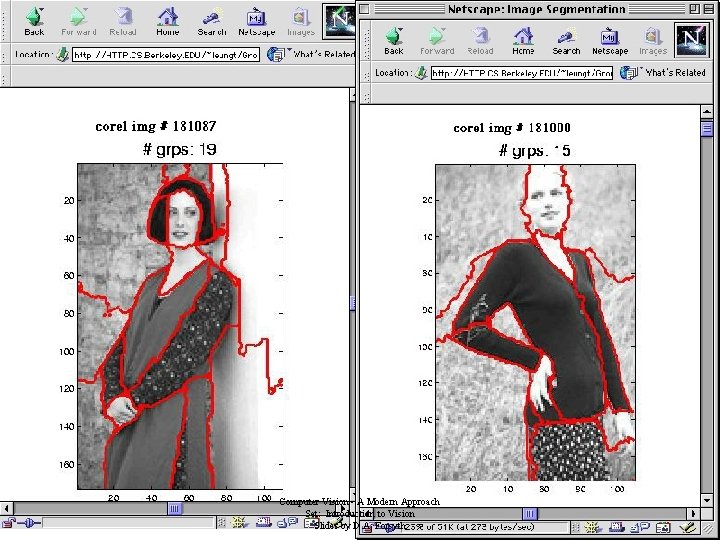Image resolution: width=720 pixels, height=540 pixels.
Task: Click the zoom box in Image Segmentation title bar
Action: click(x=694, y=9)
